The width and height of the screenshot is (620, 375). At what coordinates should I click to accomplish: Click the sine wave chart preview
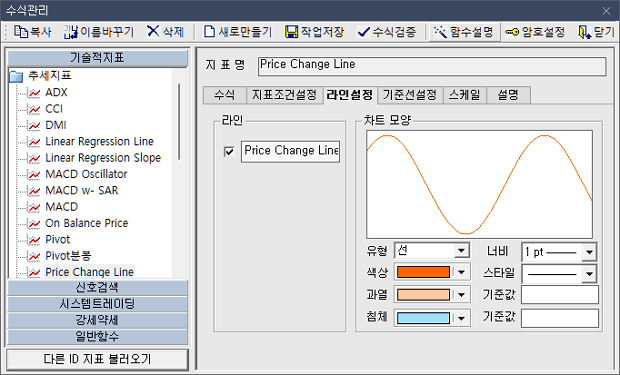pyautogui.click(x=479, y=184)
